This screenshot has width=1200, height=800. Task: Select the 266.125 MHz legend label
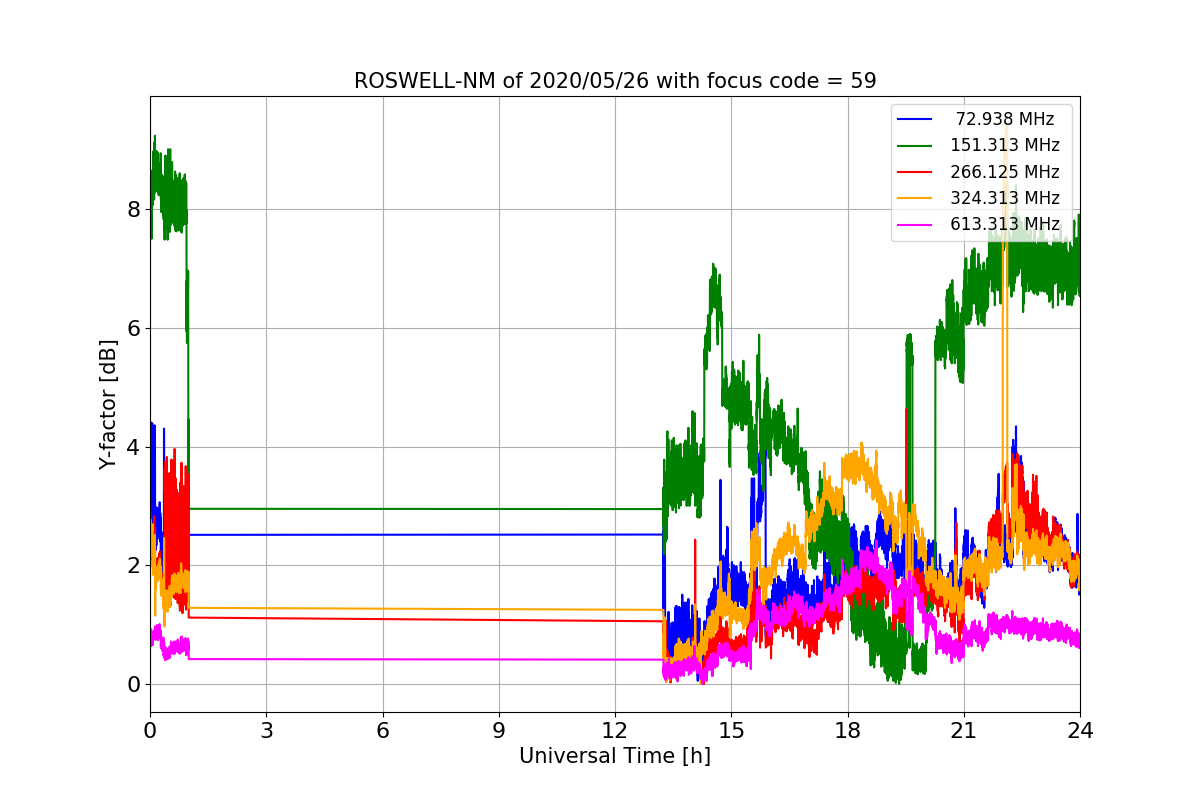pyautogui.click(x=1005, y=172)
